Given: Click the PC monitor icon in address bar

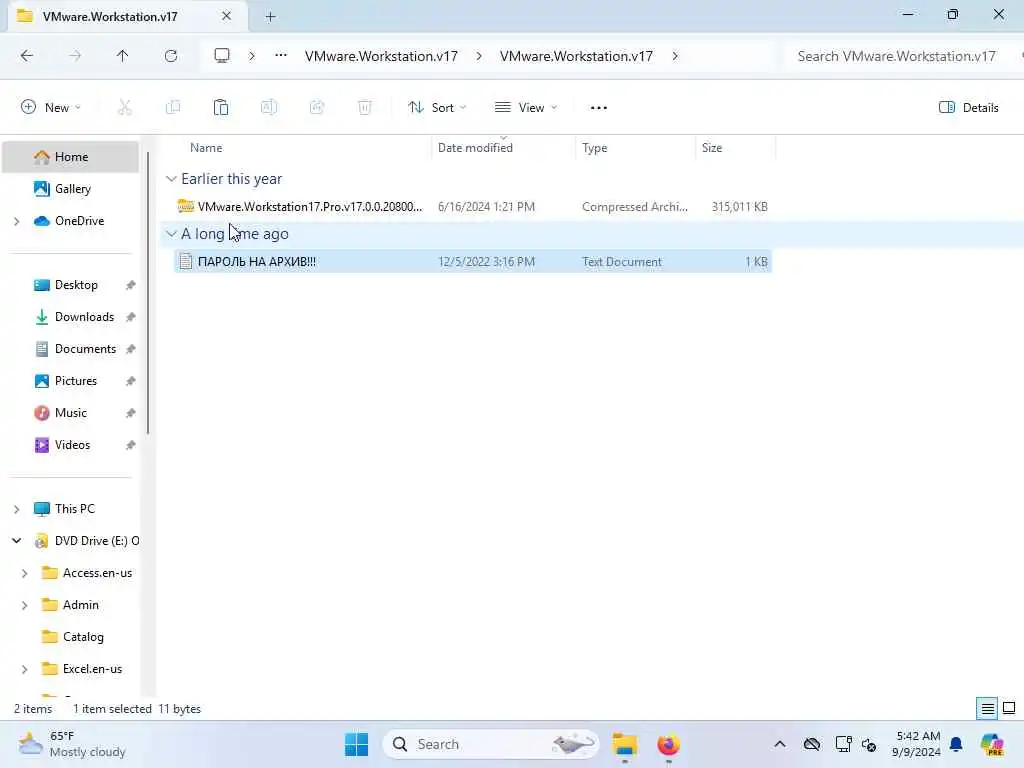Looking at the screenshot, I should (222, 56).
